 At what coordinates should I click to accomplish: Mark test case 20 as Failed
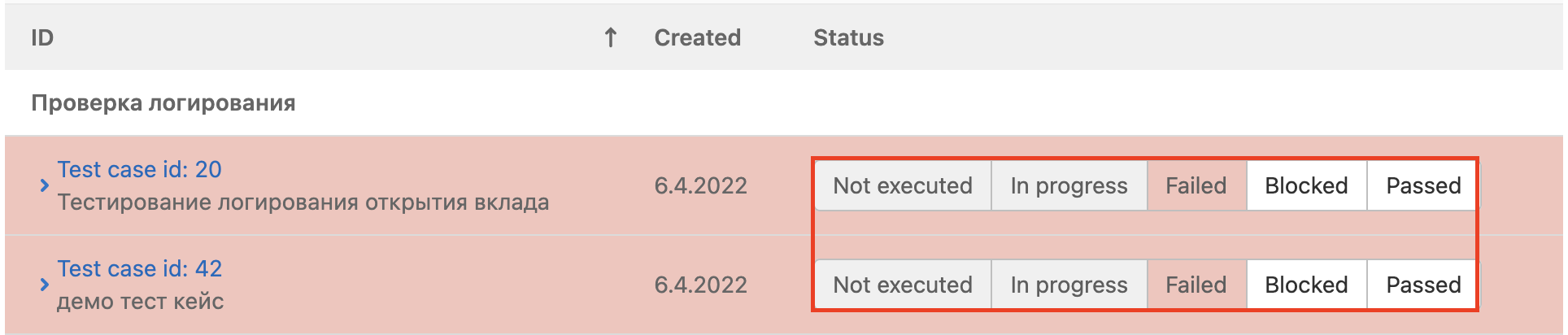[x=1196, y=186]
